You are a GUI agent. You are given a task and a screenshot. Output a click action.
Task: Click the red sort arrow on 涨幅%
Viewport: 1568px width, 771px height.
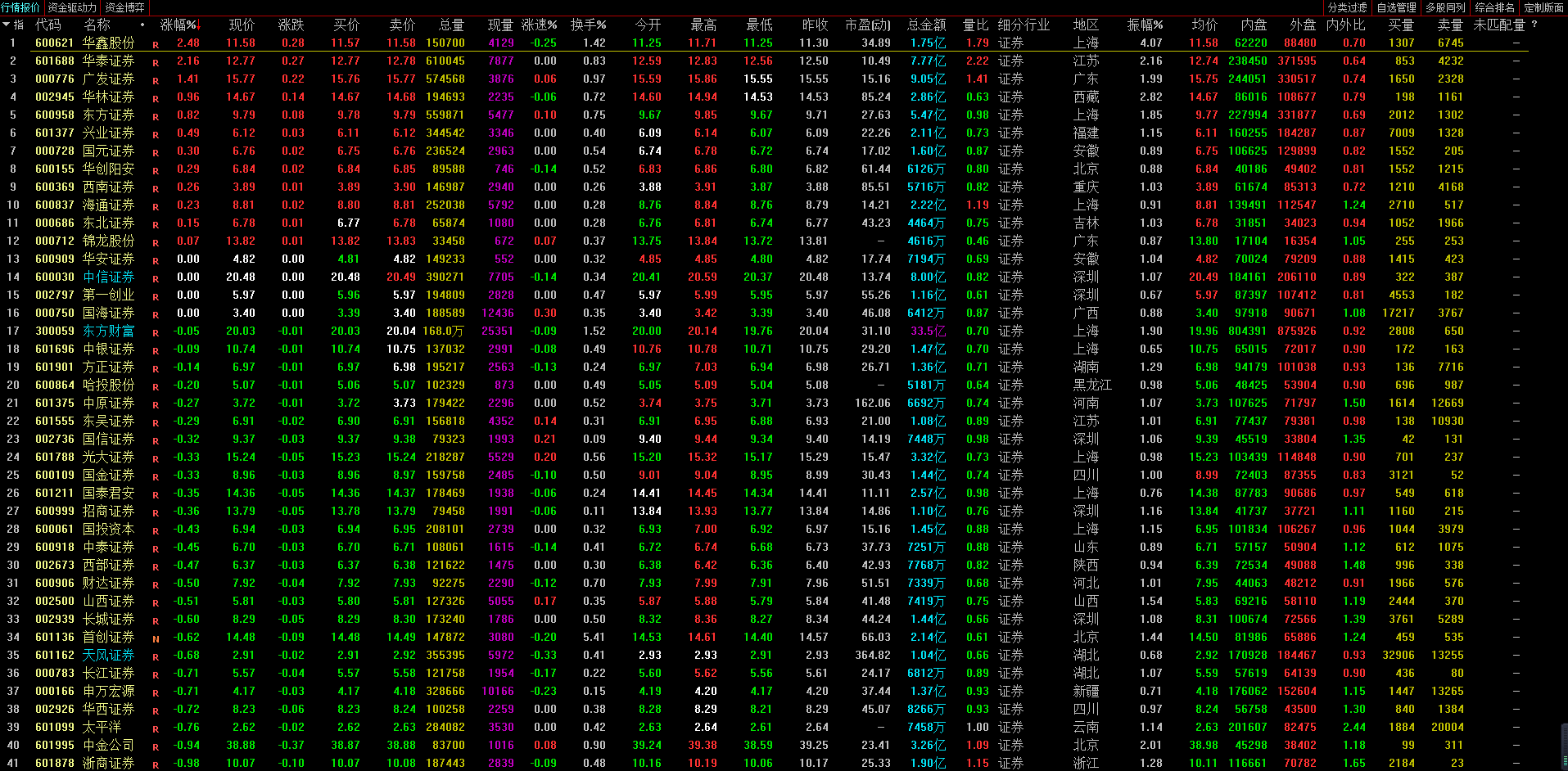(x=198, y=25)
